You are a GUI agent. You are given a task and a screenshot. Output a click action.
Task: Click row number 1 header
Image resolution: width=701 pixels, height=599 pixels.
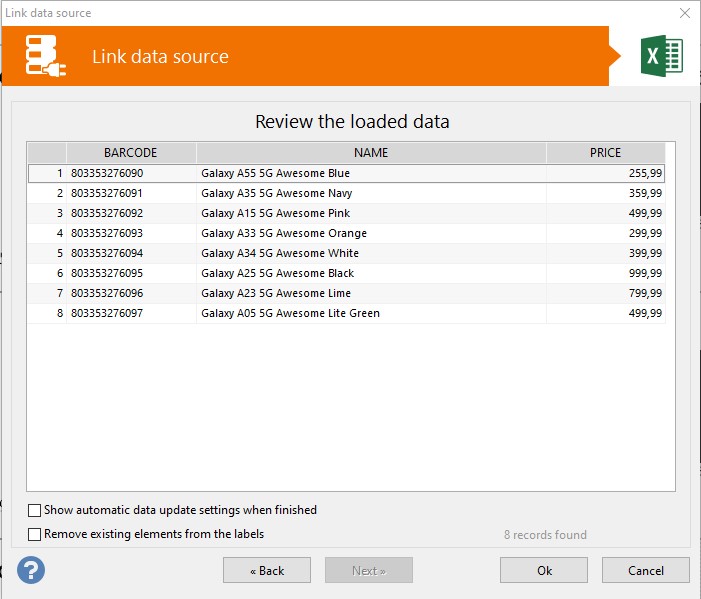point(47,173)
